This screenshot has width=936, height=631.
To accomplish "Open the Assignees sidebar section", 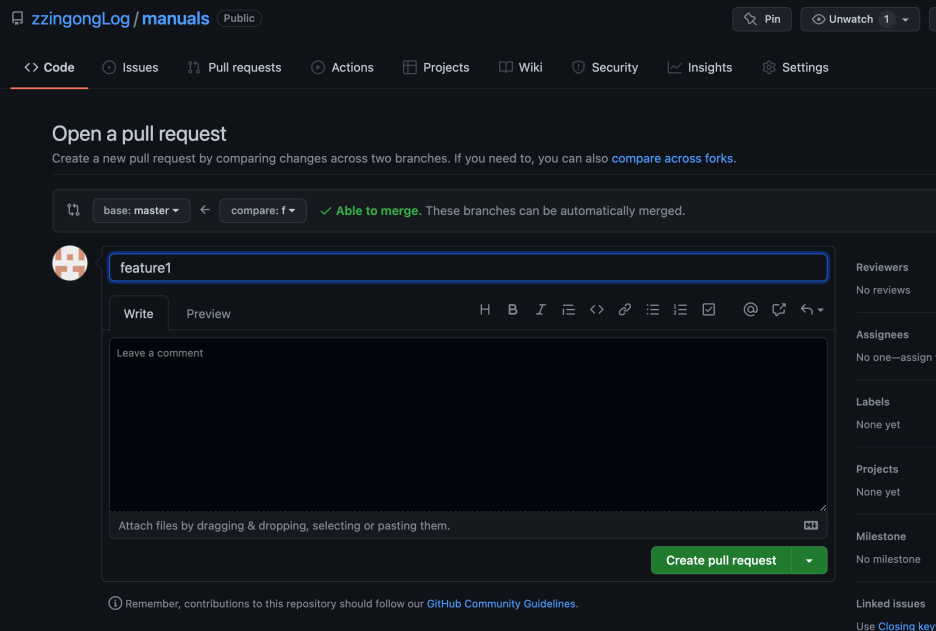I will pos(882,335).
